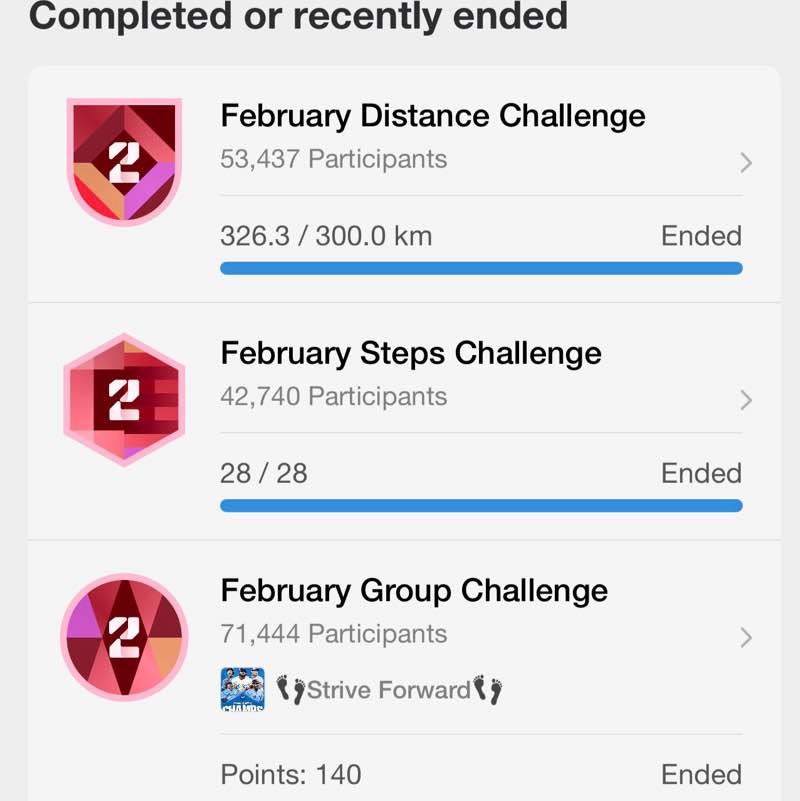Screen dimensions: 800x801
Task: Tap the Points: 140 label
Action: (290, 774)
